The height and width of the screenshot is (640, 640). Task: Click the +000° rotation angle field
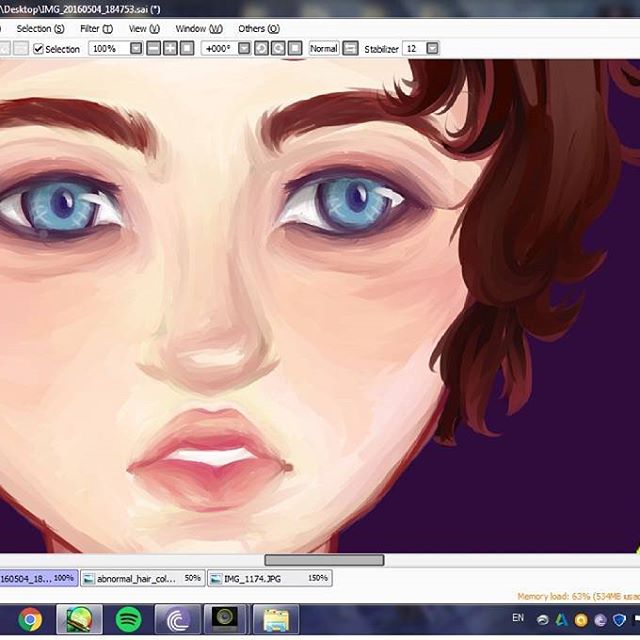219,49
